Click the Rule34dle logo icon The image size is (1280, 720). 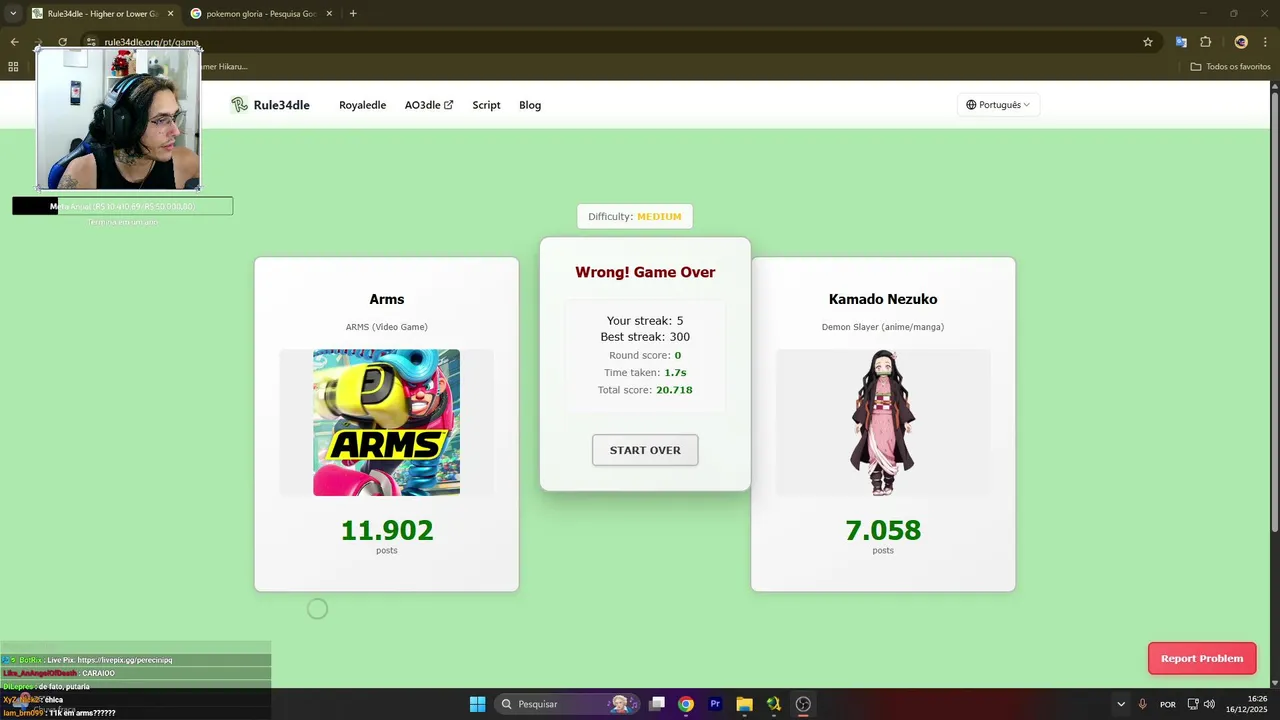click(x=239, y=105)
